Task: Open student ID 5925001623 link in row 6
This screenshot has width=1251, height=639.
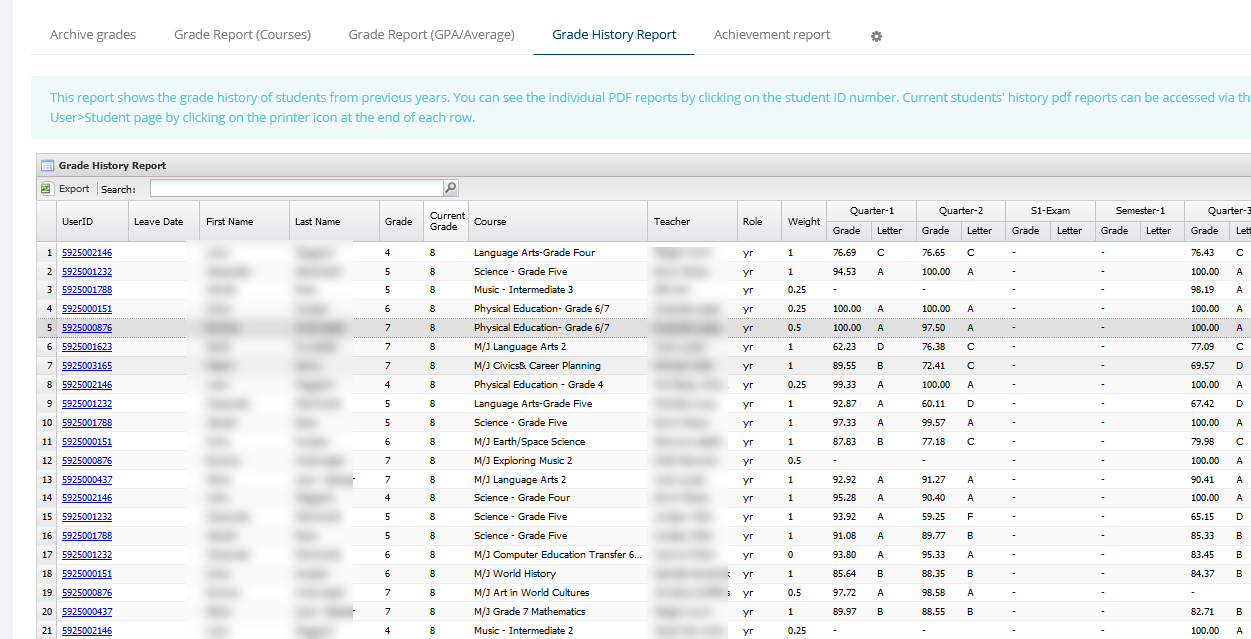Action: coord(87,347)
